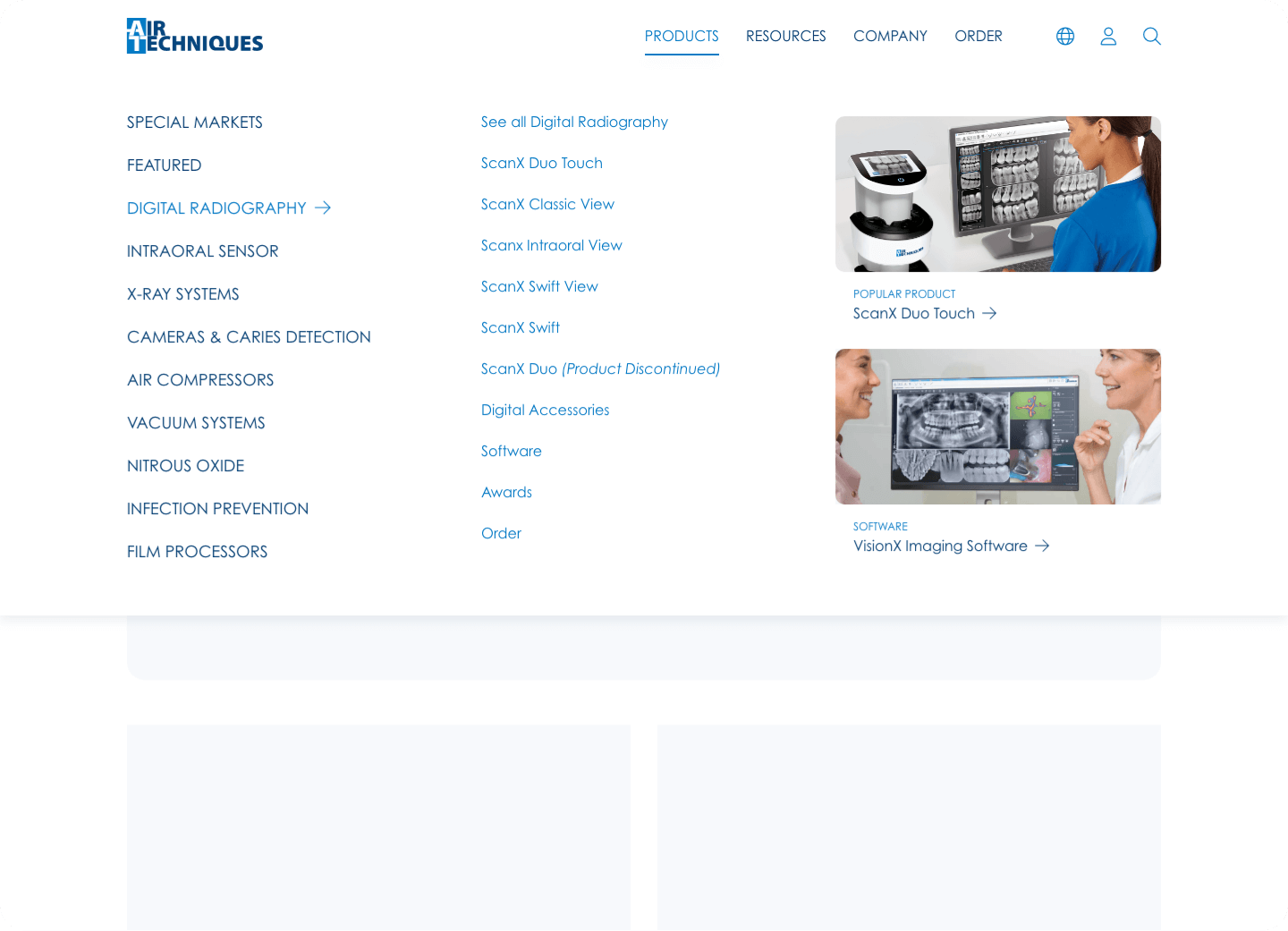Open ScanX Duo (Product Discontinued) link

[600, 368]
